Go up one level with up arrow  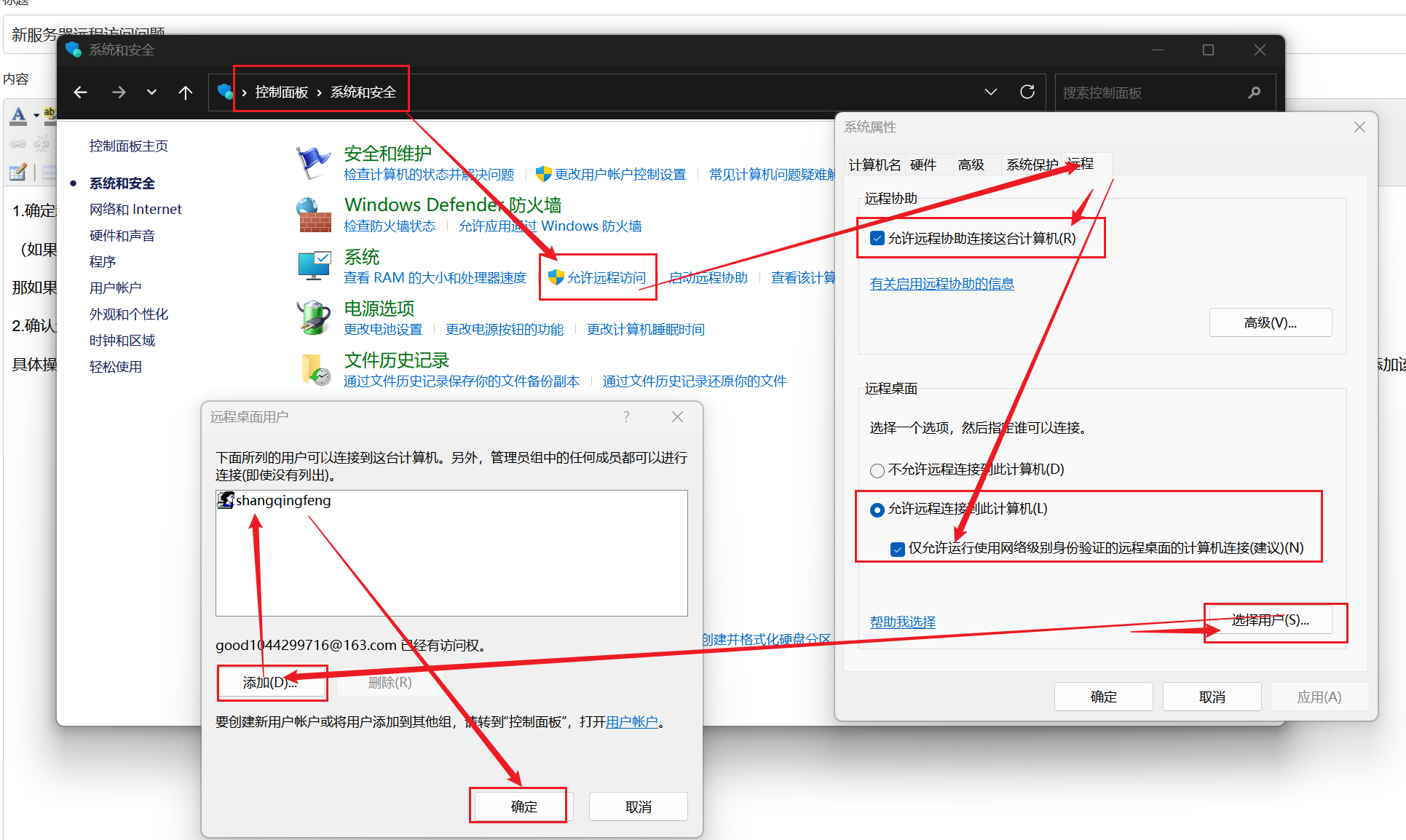(186, 92)
